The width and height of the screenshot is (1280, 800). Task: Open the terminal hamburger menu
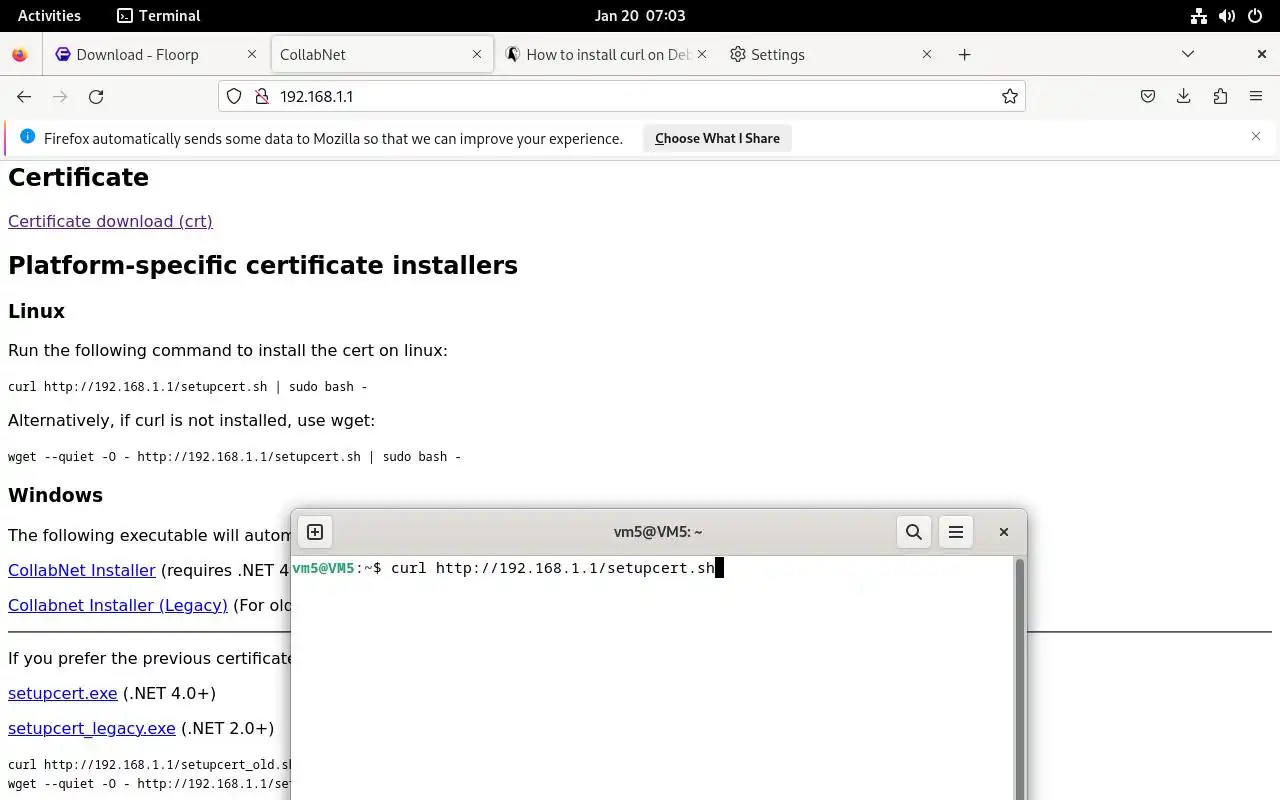956,532
